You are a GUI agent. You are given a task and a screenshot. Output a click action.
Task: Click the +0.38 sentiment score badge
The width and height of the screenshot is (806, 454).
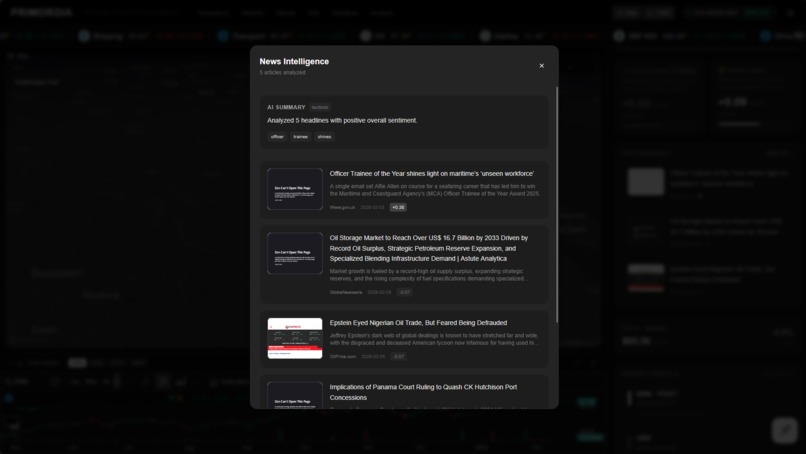[x=398, y=207]
